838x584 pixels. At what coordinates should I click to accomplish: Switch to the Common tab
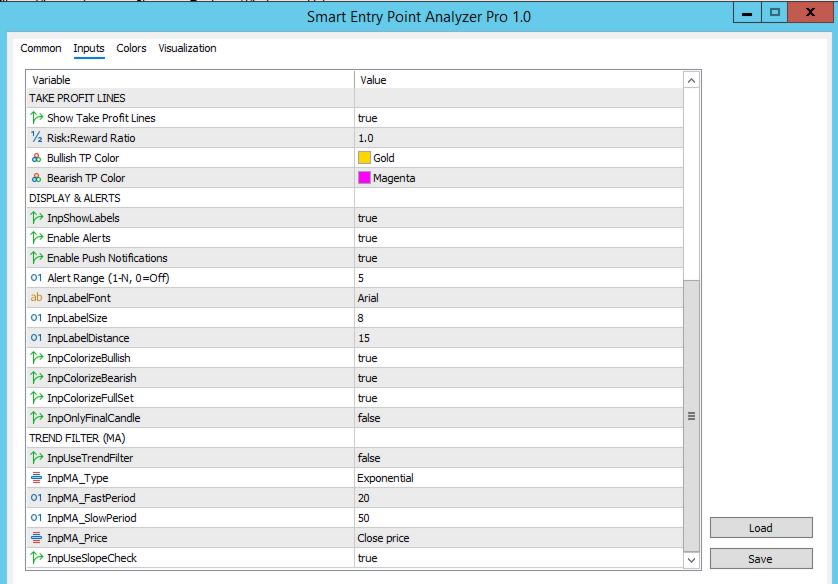41,48
